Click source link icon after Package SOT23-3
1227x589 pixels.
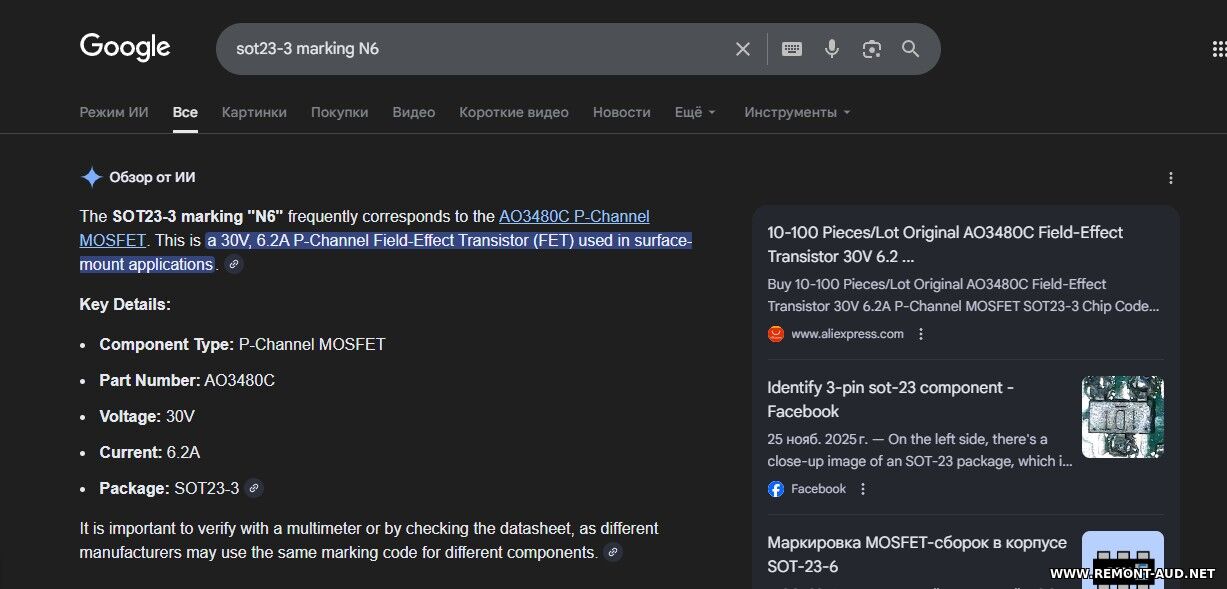pos(254,488)
